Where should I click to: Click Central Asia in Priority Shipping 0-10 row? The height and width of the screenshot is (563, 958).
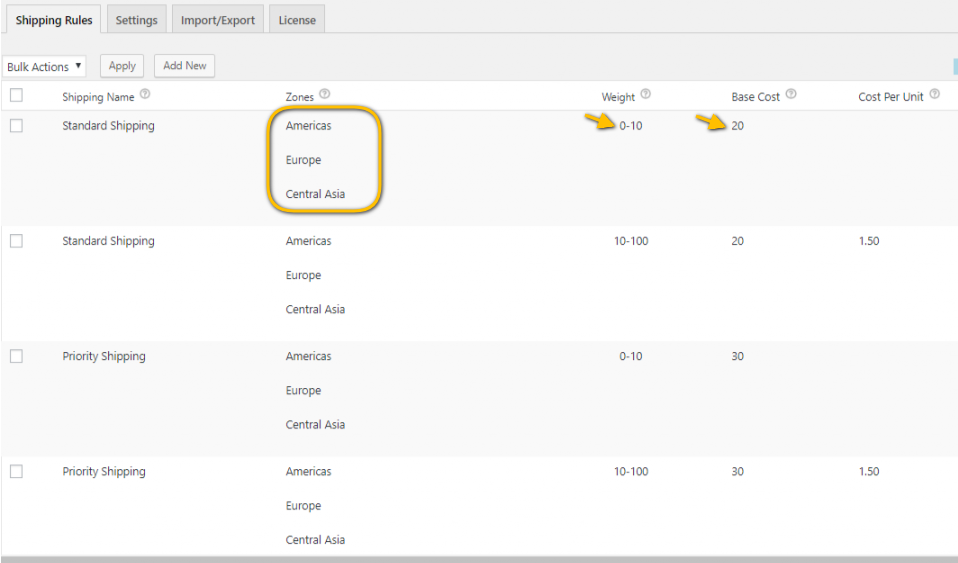pos(315,424)
